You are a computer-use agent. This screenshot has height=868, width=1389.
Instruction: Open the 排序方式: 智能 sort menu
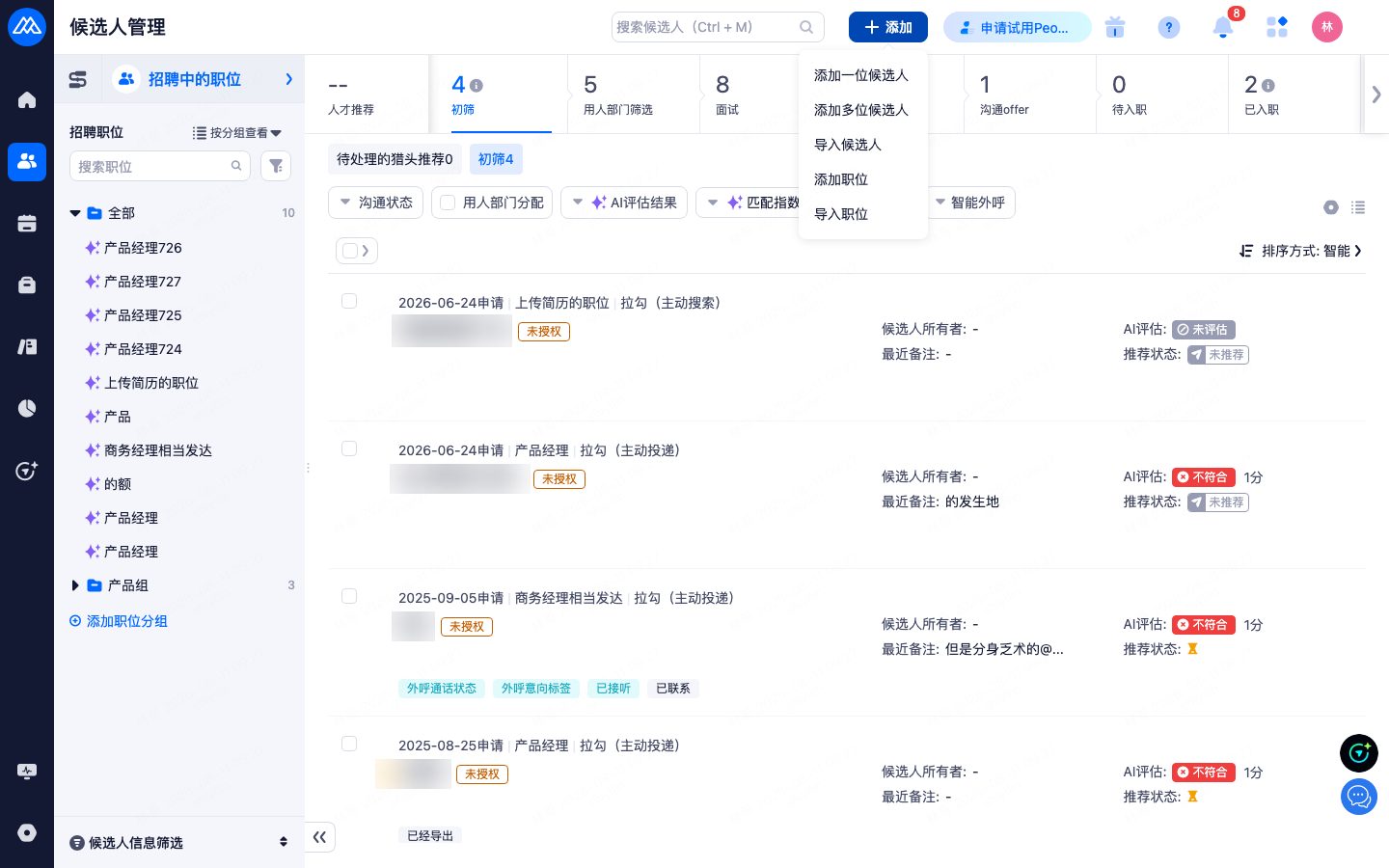(x=1300, y=251)
